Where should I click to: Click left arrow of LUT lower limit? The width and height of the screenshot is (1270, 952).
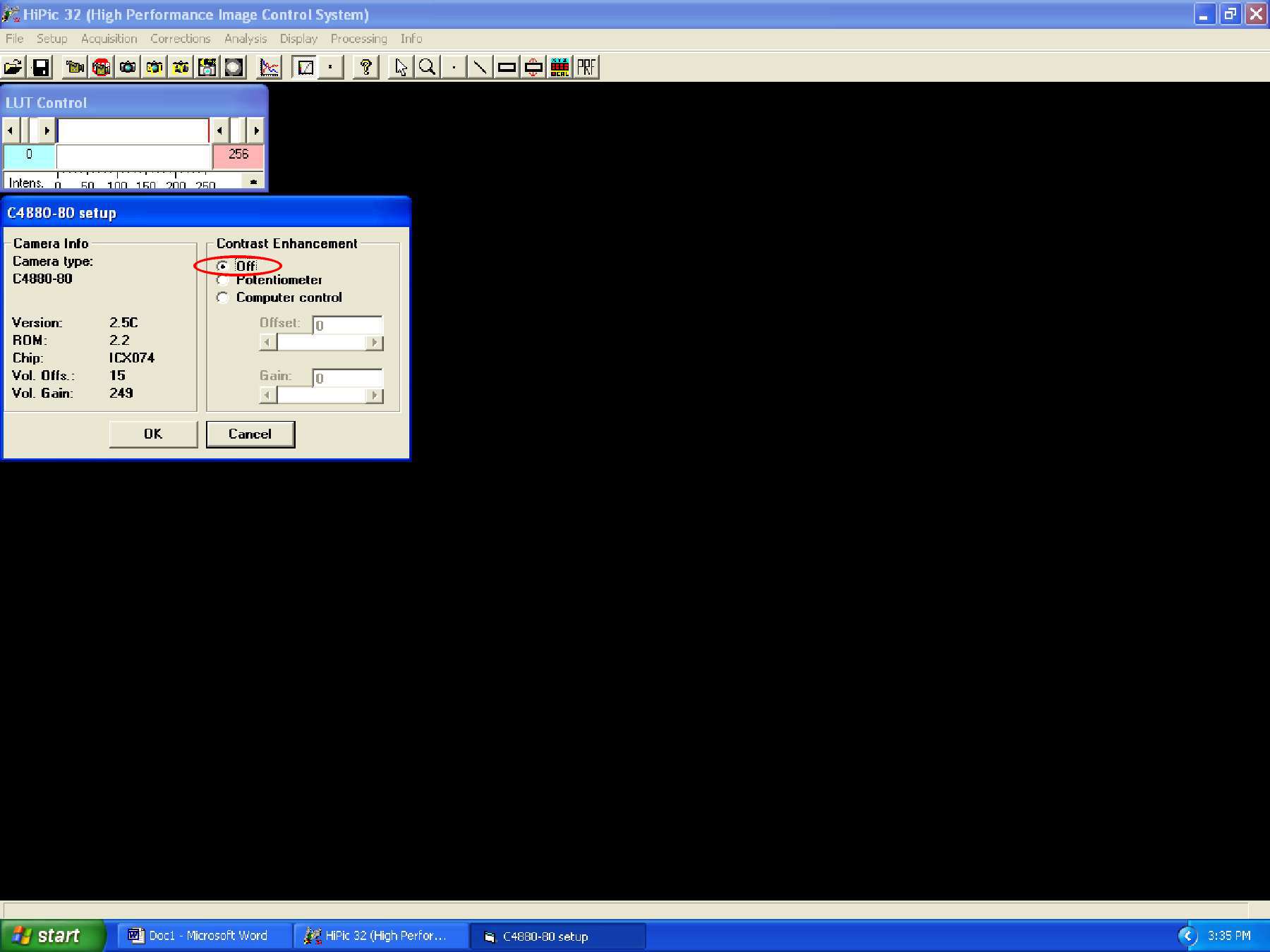[x=10, y=130]
